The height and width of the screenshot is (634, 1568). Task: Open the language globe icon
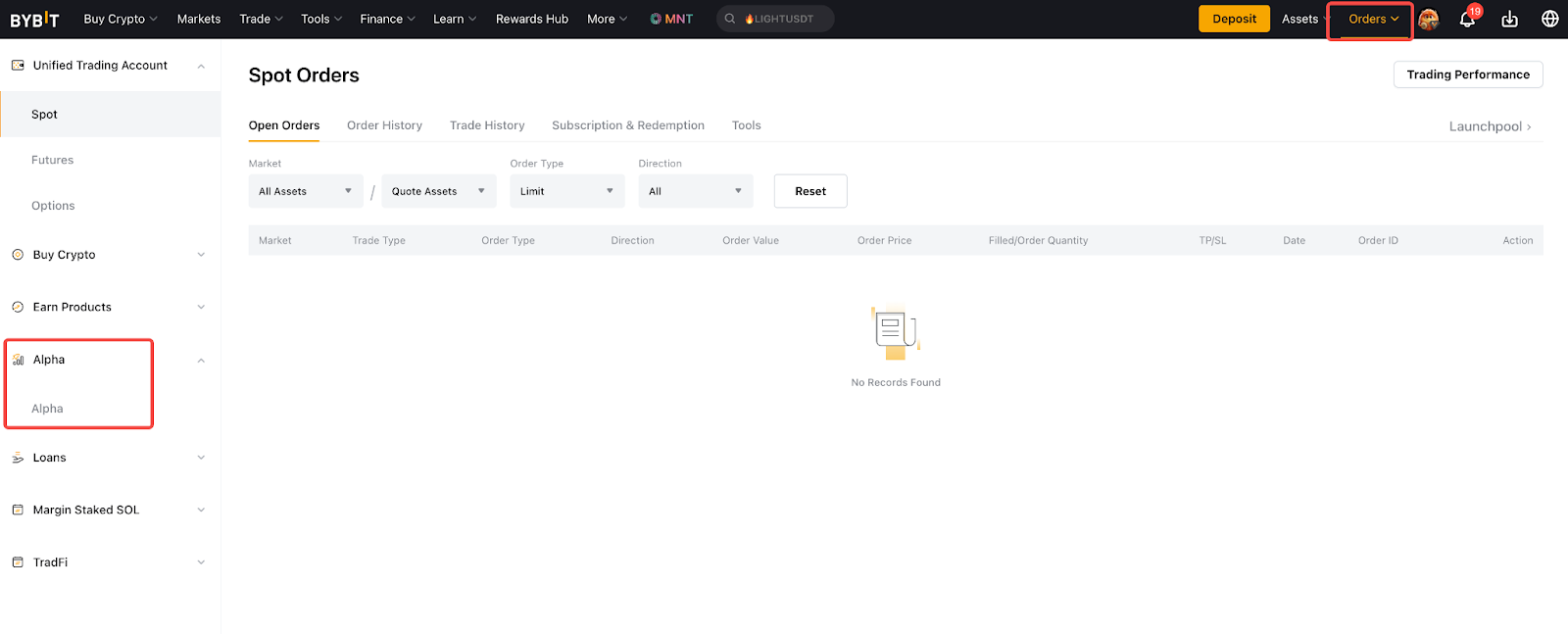pyautogui.click(x=1549, y=20)
